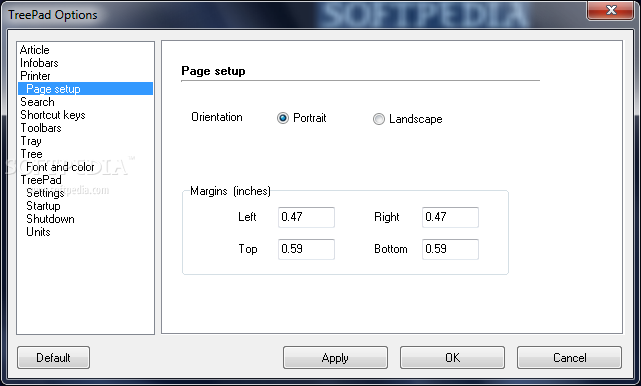Select the highlighted Page setup item

85,89
